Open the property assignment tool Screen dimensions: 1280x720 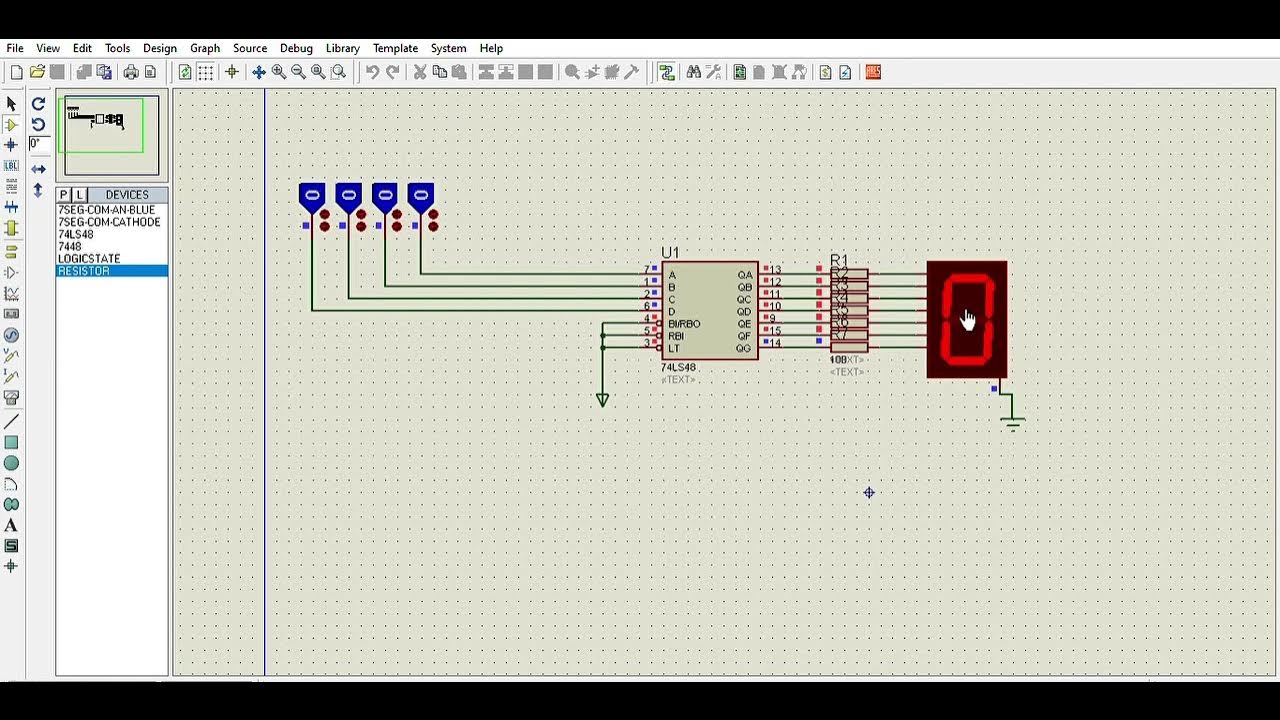pyautogui.click(x=714, y=72)
